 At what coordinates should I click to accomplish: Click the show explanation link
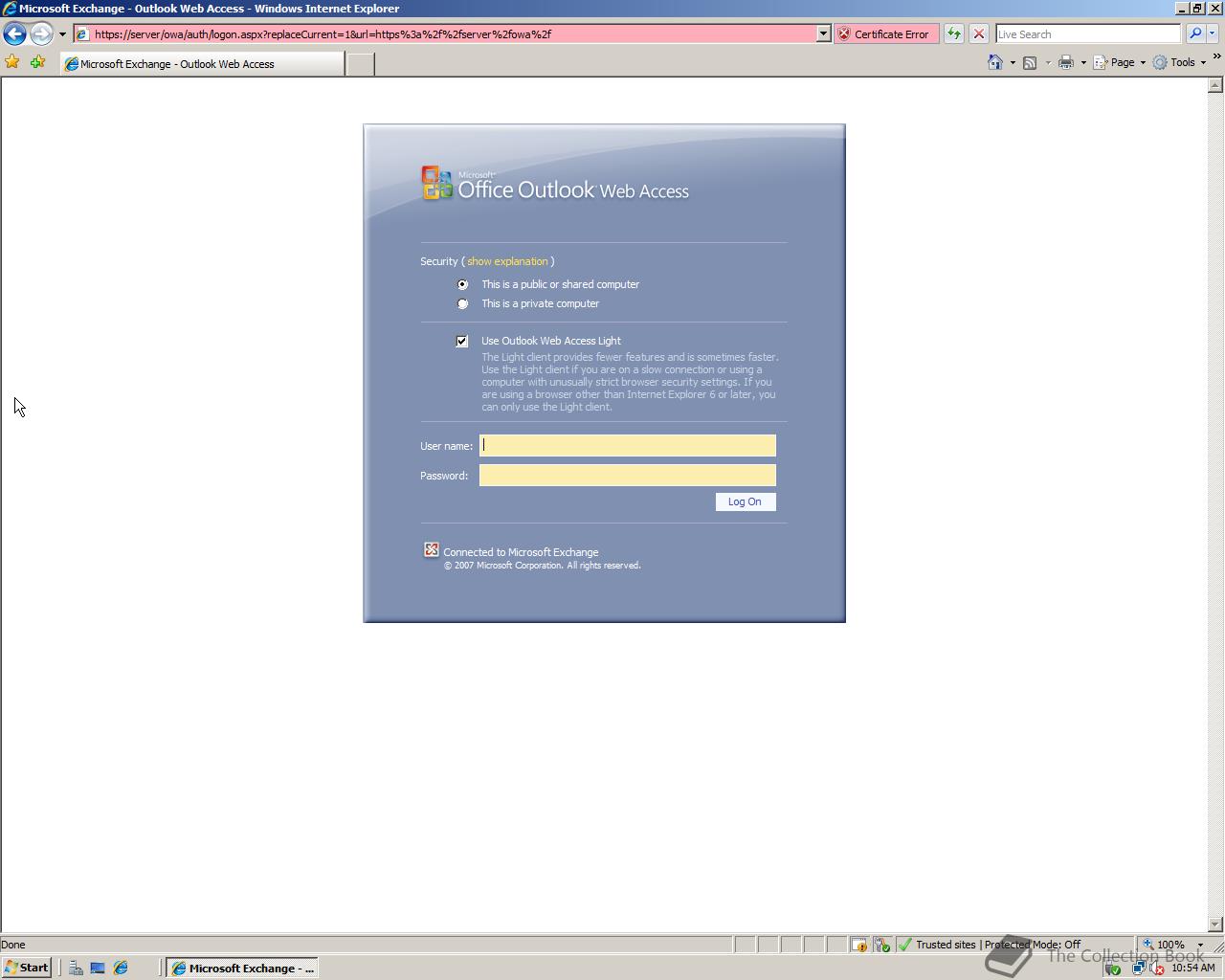[x=507, y=261]
